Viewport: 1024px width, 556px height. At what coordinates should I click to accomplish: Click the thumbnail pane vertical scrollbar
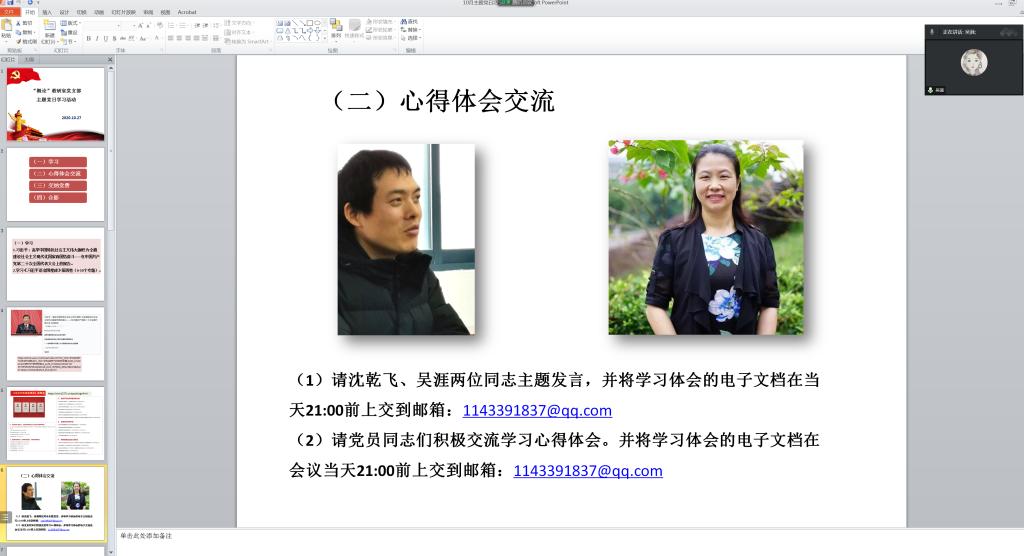pos(111,300)
